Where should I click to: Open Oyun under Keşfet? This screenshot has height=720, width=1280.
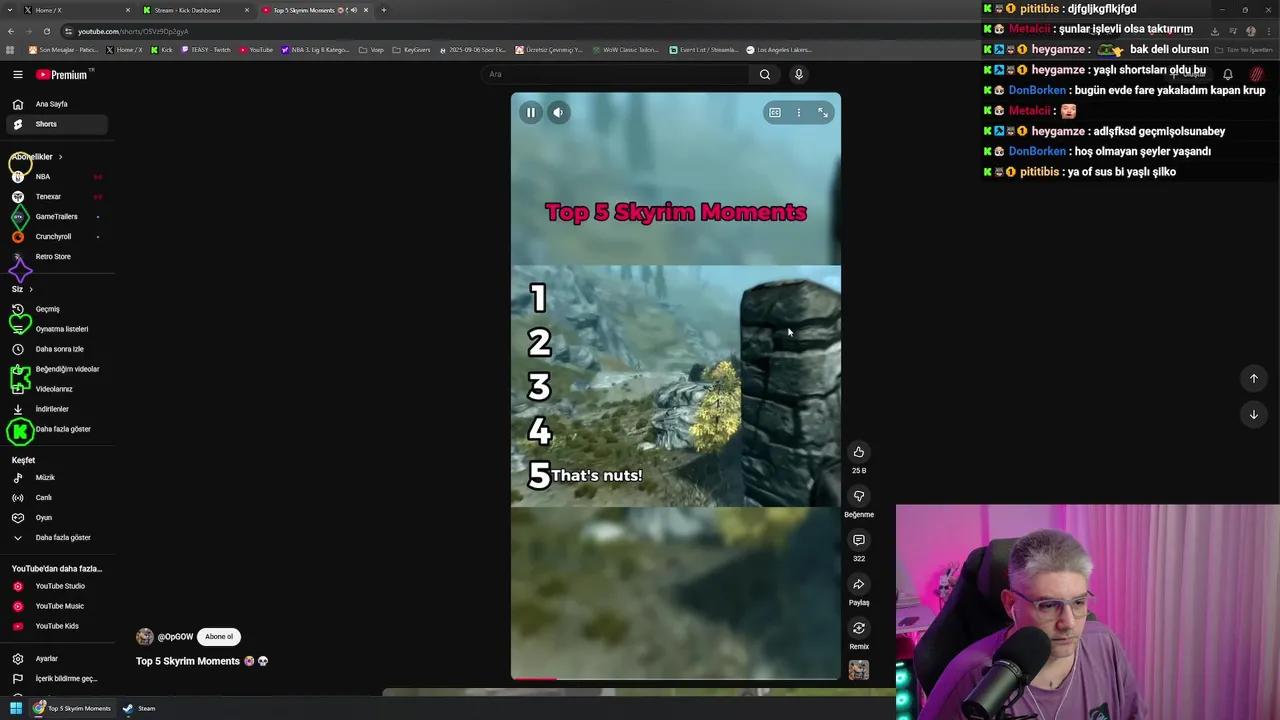(57, 518)
